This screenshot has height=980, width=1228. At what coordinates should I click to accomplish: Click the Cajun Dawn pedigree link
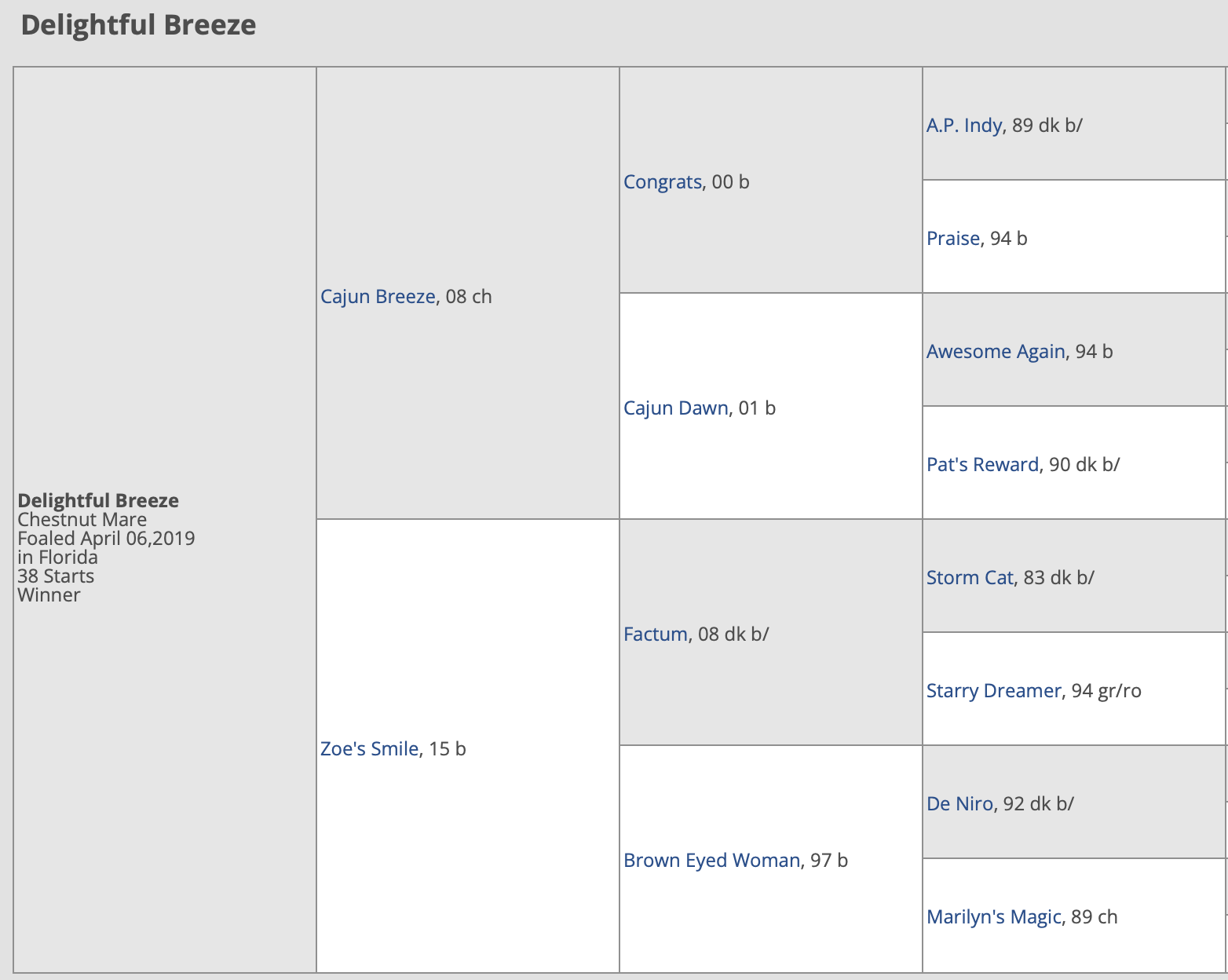pos(676,408)
